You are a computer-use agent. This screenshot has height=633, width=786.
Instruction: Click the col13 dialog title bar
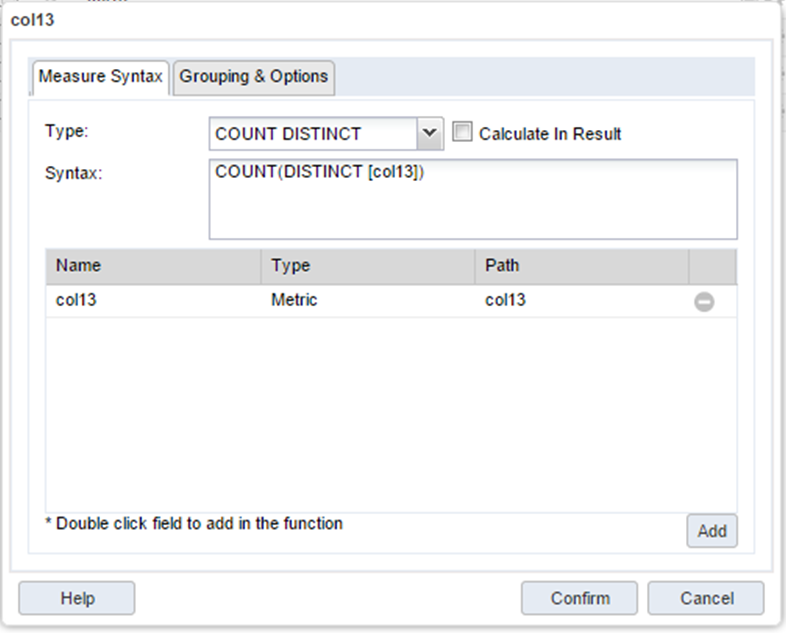pos(390,19)
